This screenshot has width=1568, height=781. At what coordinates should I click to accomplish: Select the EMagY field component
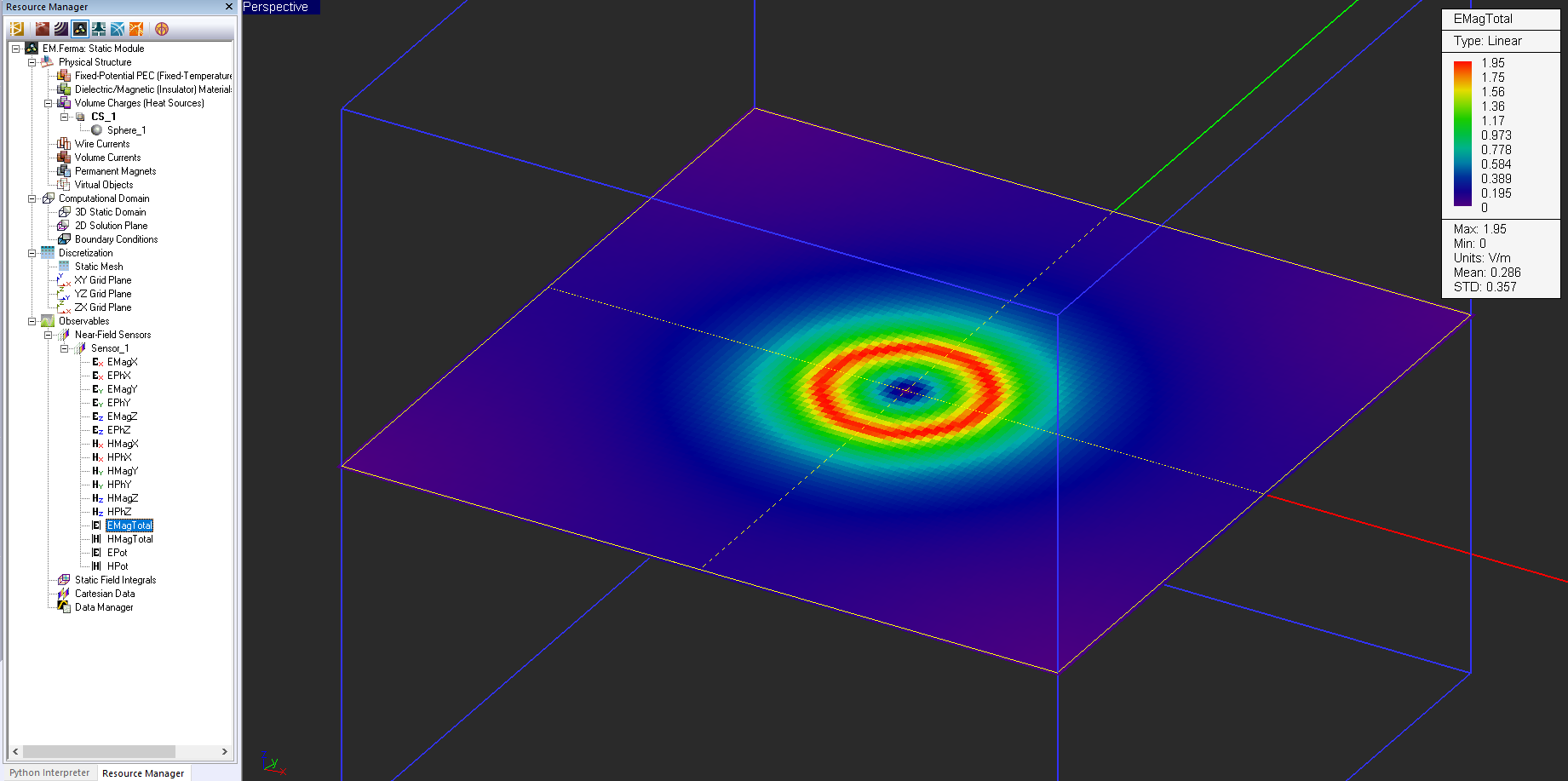pyautogui.click(x=123, y=389)
